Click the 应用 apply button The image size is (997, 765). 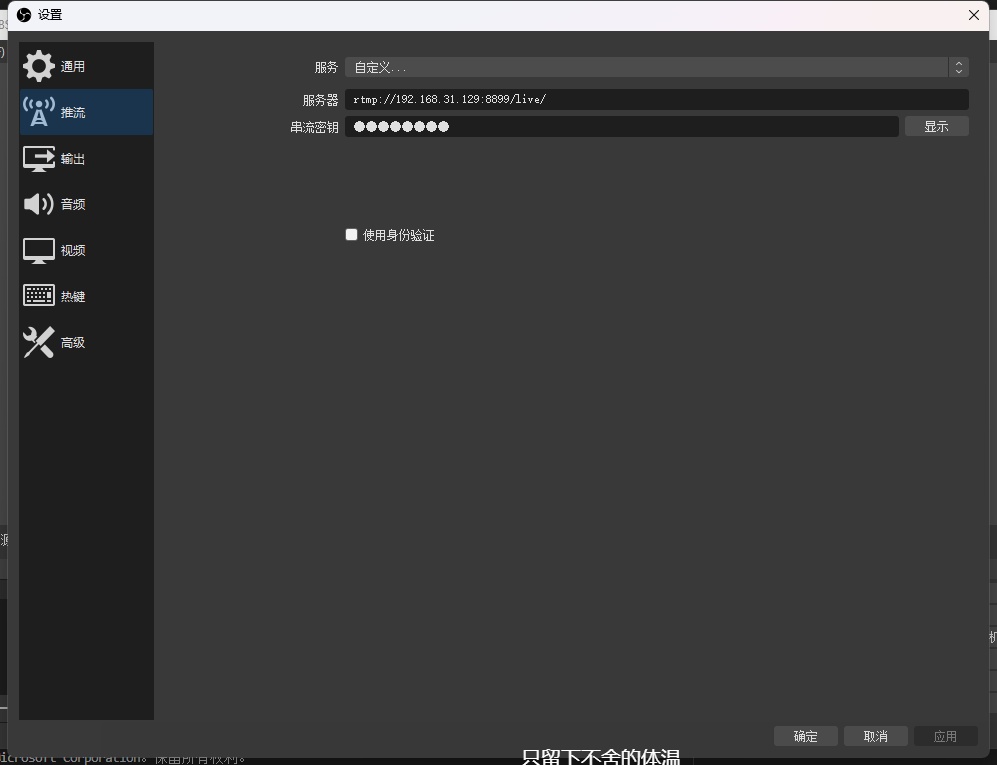(x=945, y=736)
